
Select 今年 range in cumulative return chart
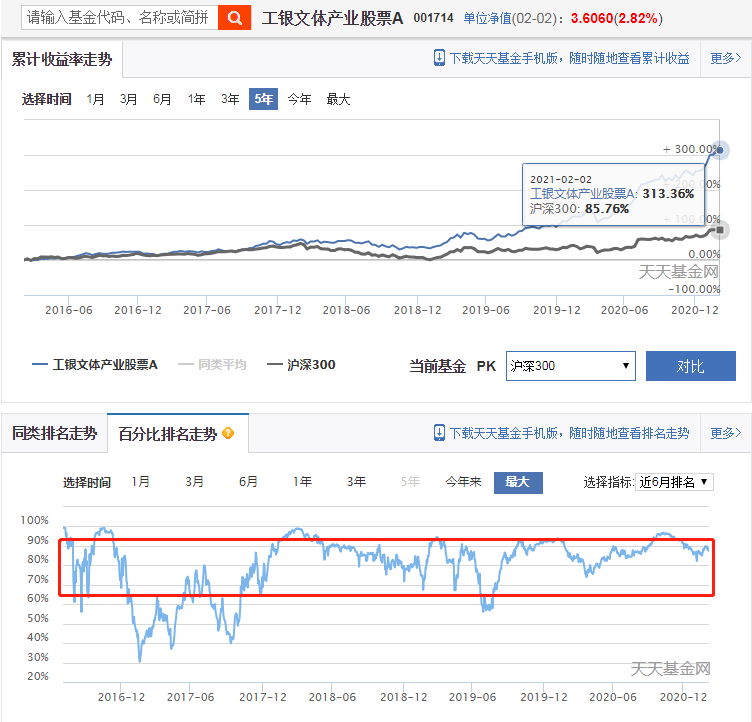pos(299,99)
